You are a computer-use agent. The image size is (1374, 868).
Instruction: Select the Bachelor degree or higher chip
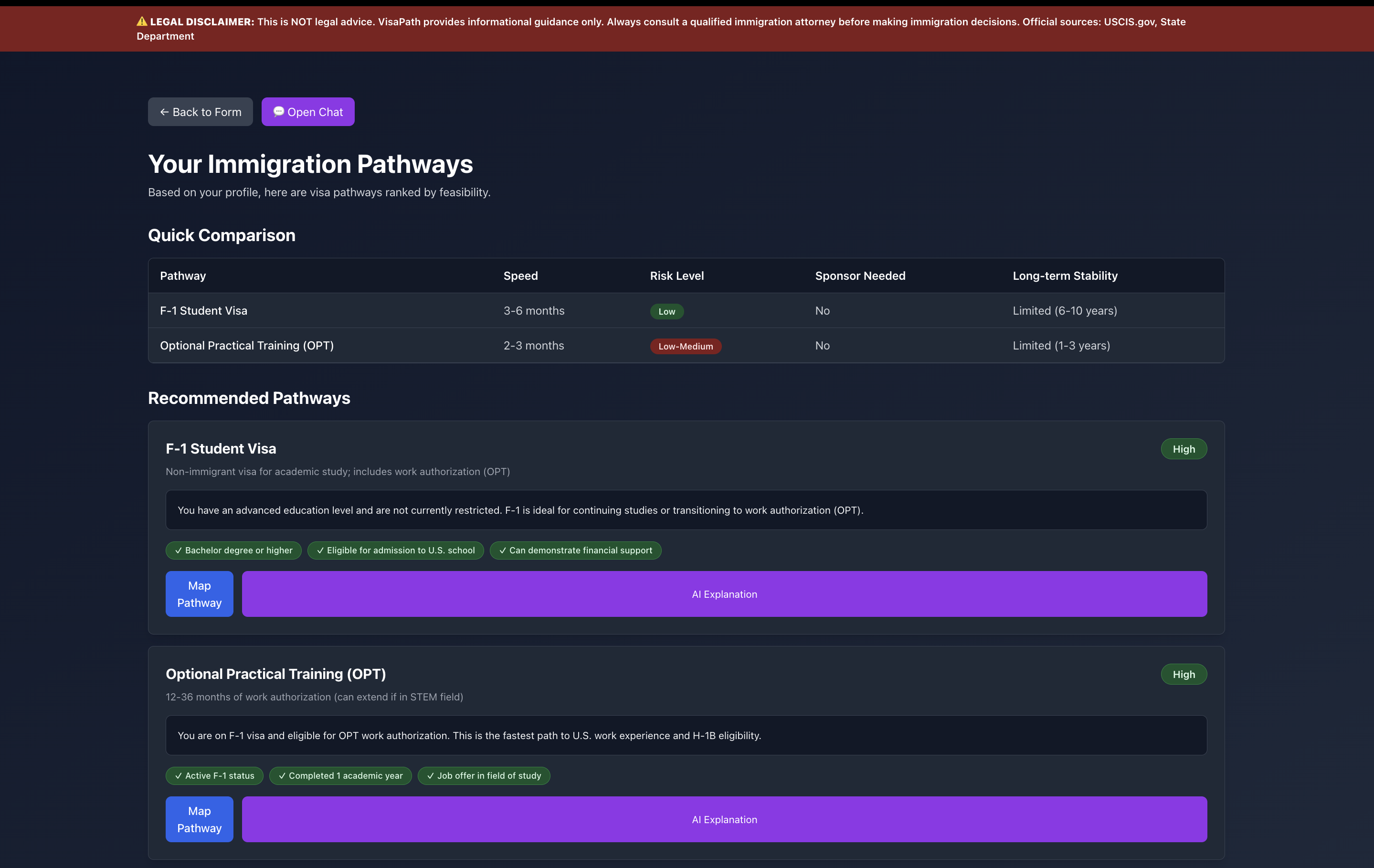(233, 550)
